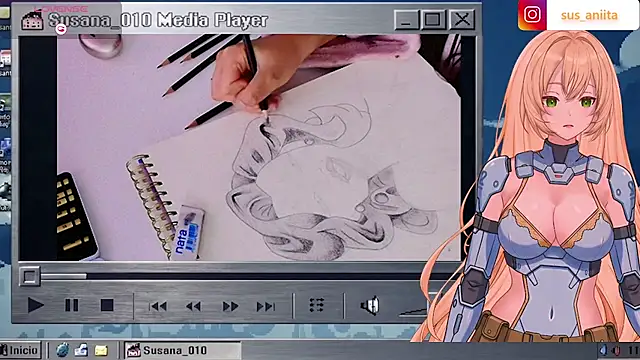Screen dimensions: 640x360
Task: Rewind the video
Action: [x=193, y=306]
